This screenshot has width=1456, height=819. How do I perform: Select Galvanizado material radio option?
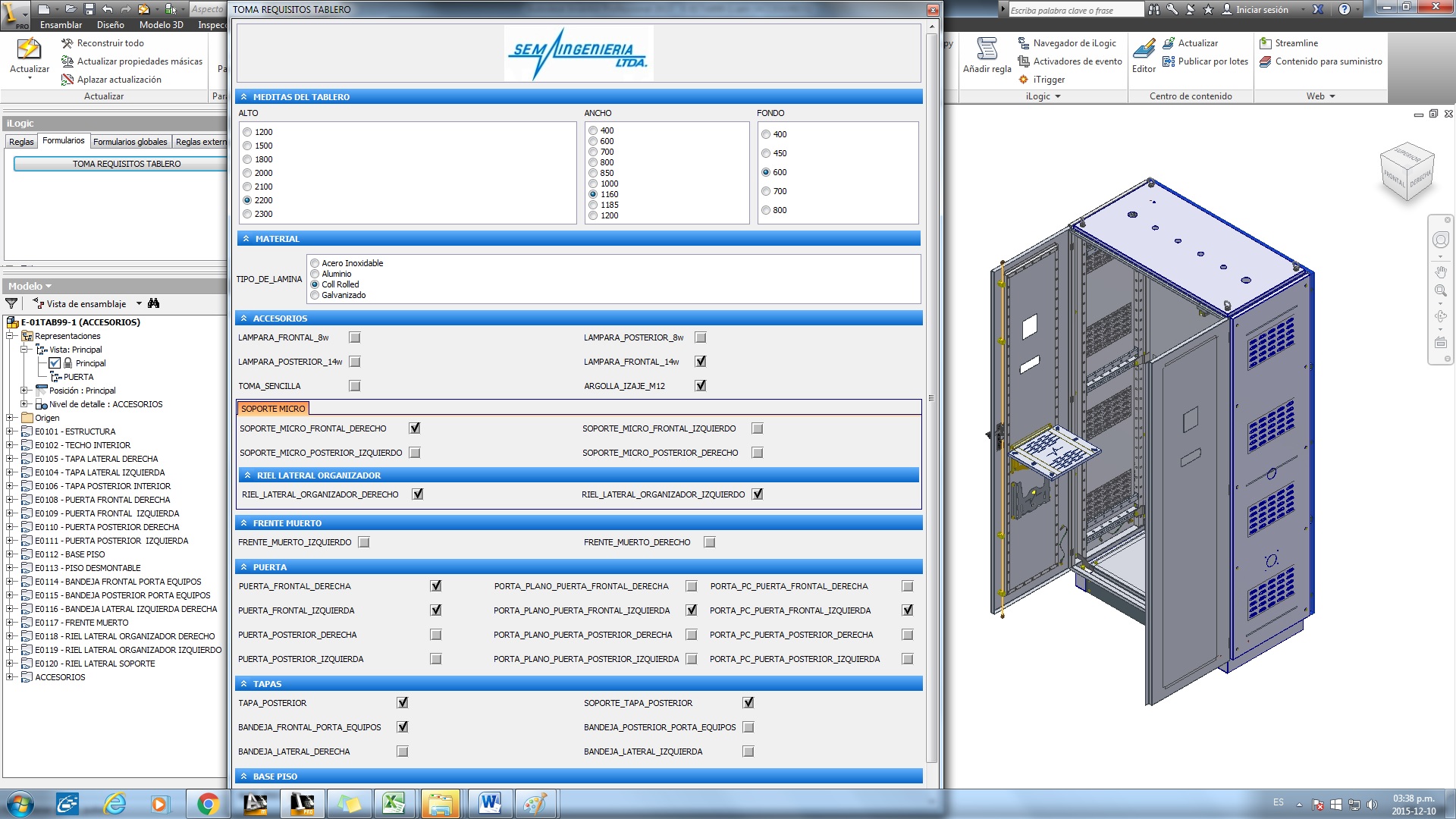coord(315,296)
